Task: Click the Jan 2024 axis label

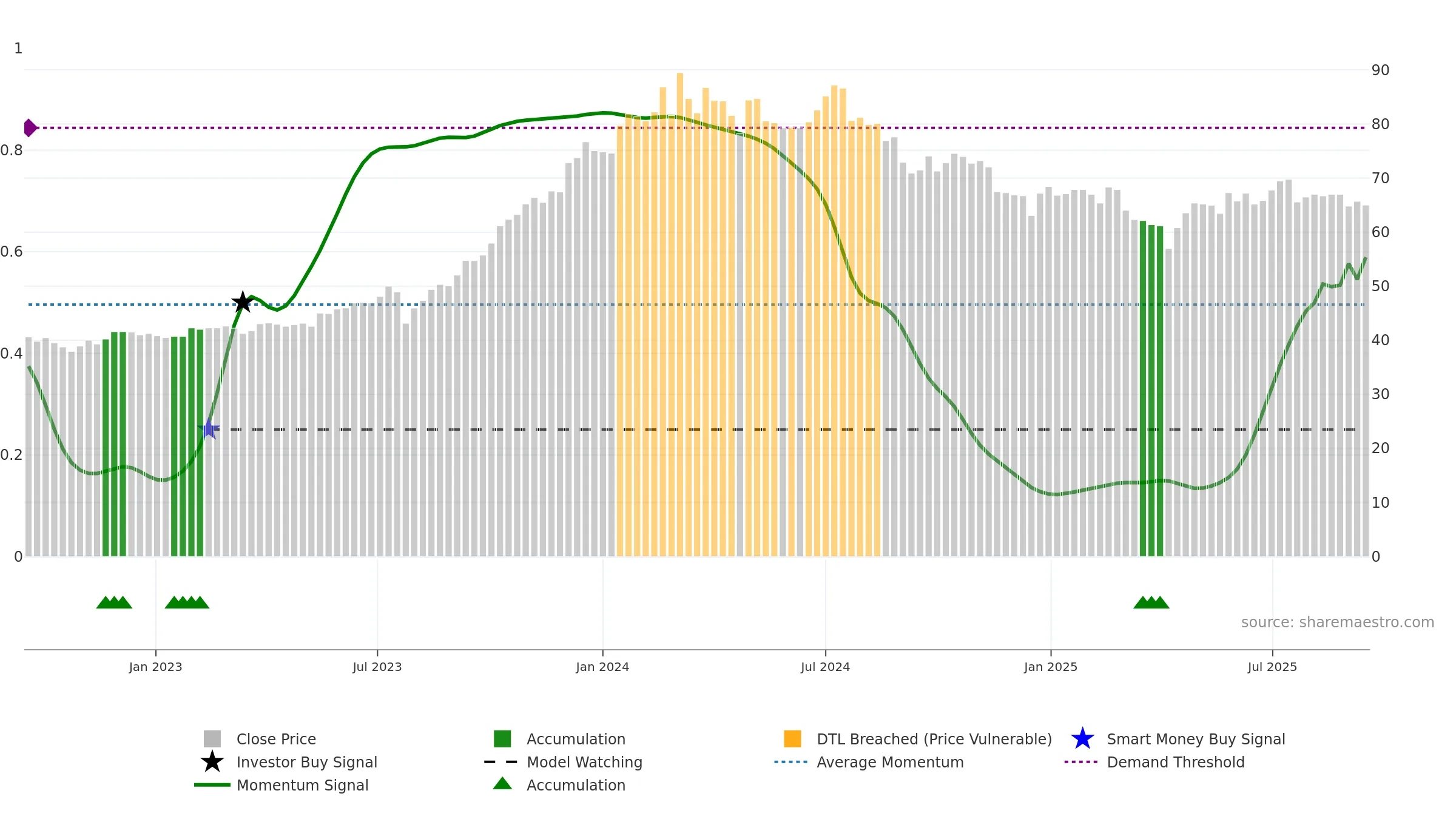Action: coord(602,667)
